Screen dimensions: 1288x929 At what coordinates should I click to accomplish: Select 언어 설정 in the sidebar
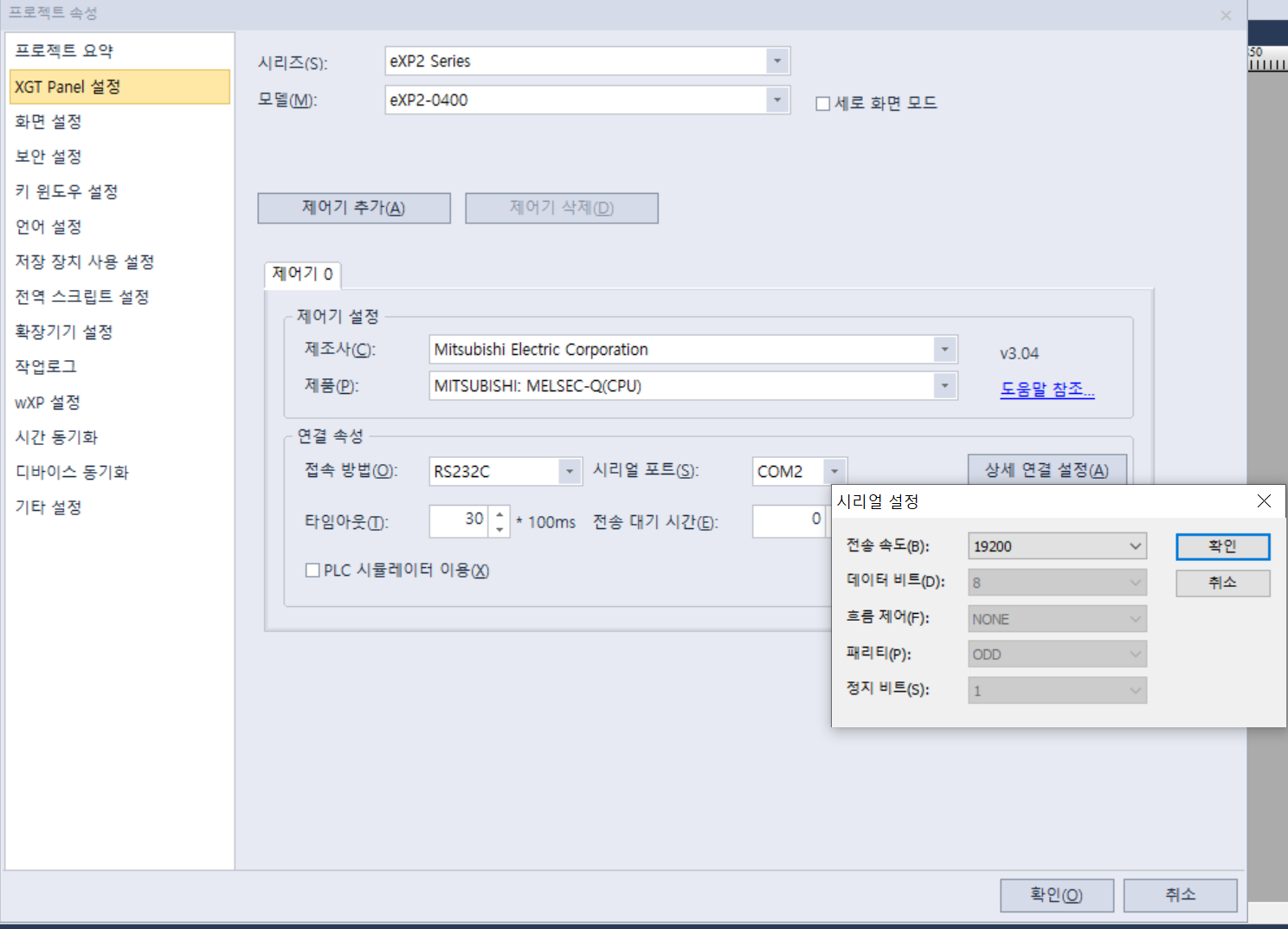point(48,226)
